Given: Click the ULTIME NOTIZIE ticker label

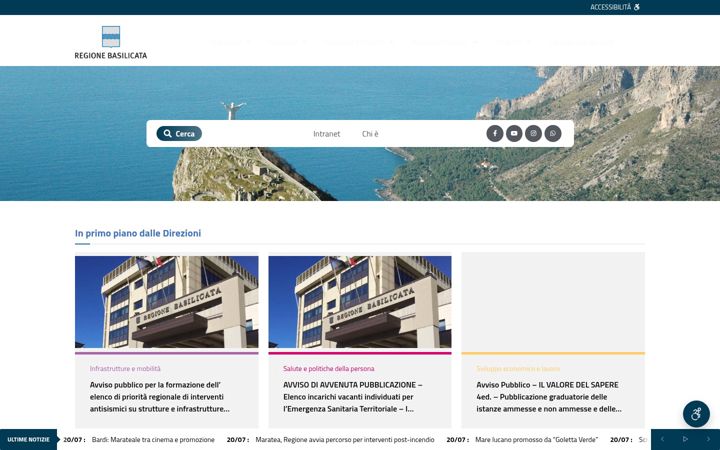Looking at the screenshot, I should pos(28,439).
